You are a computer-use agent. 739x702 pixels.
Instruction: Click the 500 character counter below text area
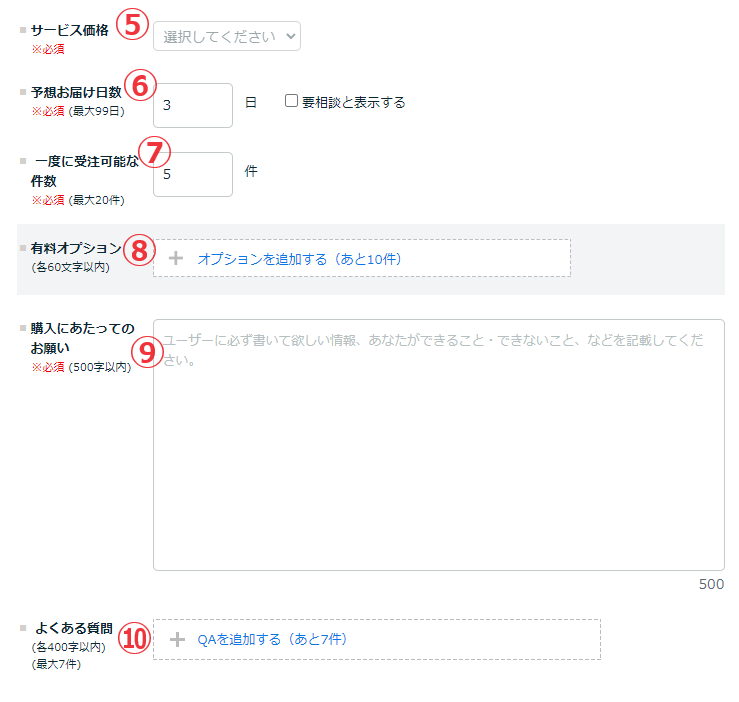point(711,584)
